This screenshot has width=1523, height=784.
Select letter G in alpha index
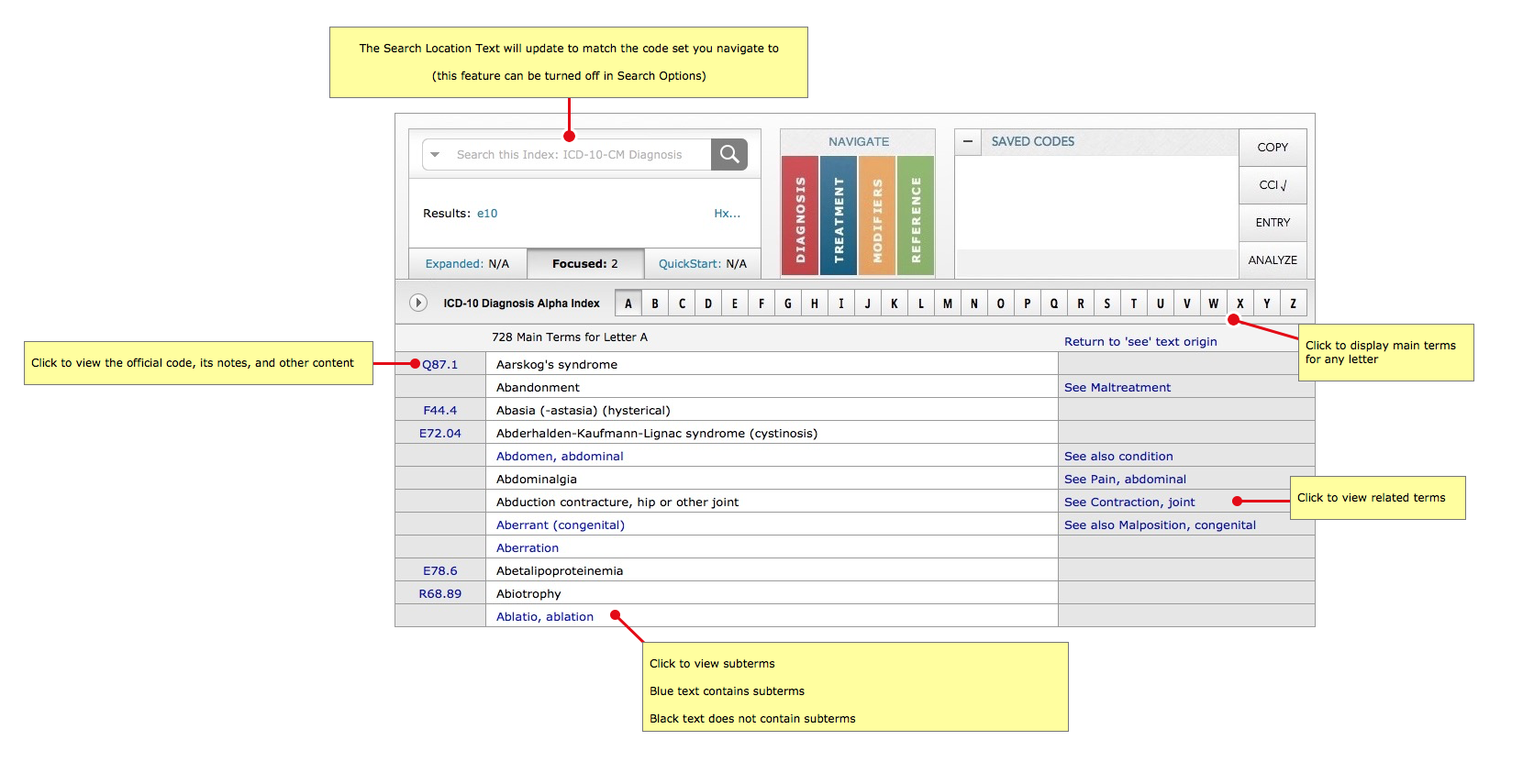[788, 304]
